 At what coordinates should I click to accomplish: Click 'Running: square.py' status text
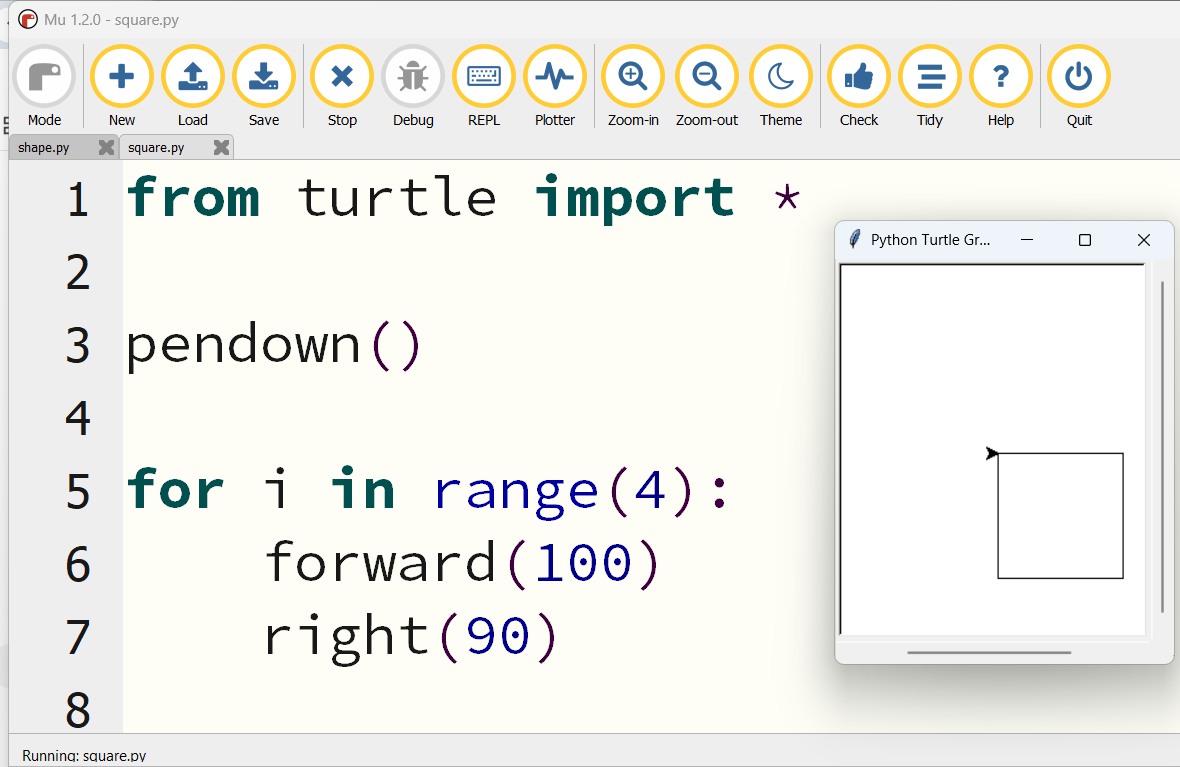pos(84,756)
